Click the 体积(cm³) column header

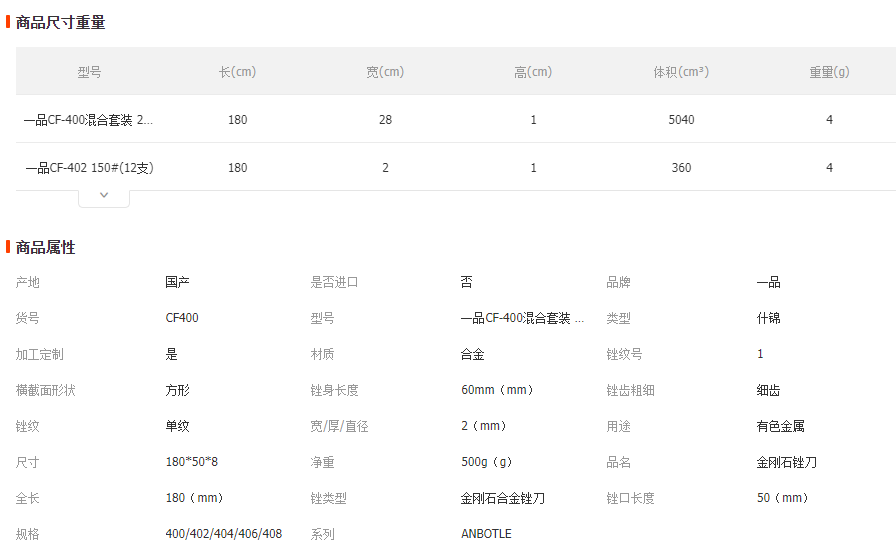[x=681, y=72]
